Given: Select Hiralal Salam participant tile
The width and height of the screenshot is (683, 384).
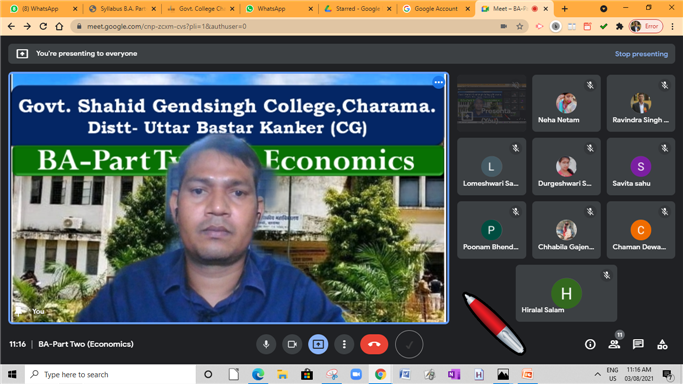Looking at the screenshot, I should 566,293.
